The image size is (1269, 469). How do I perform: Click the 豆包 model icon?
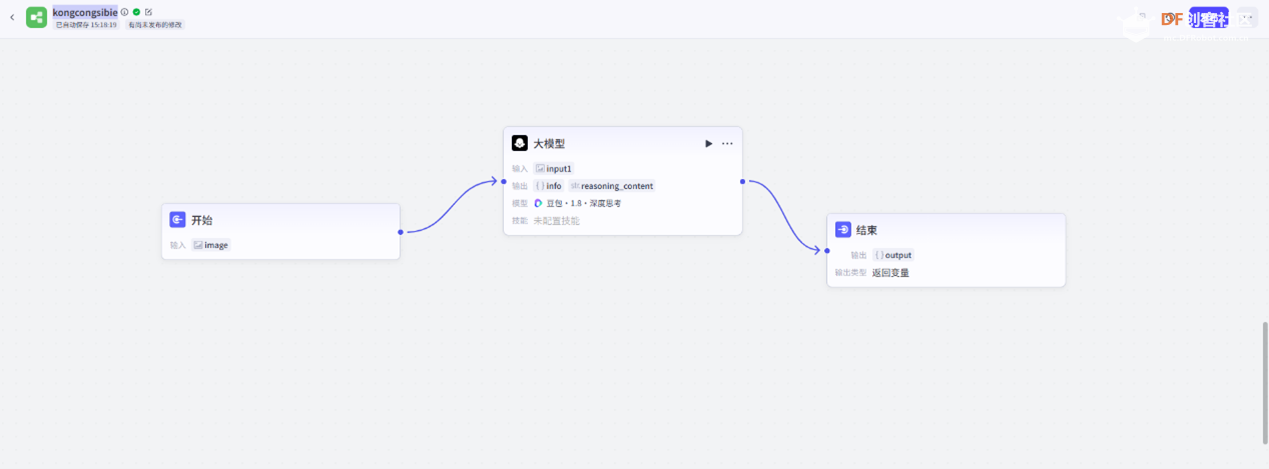point(538,203)
